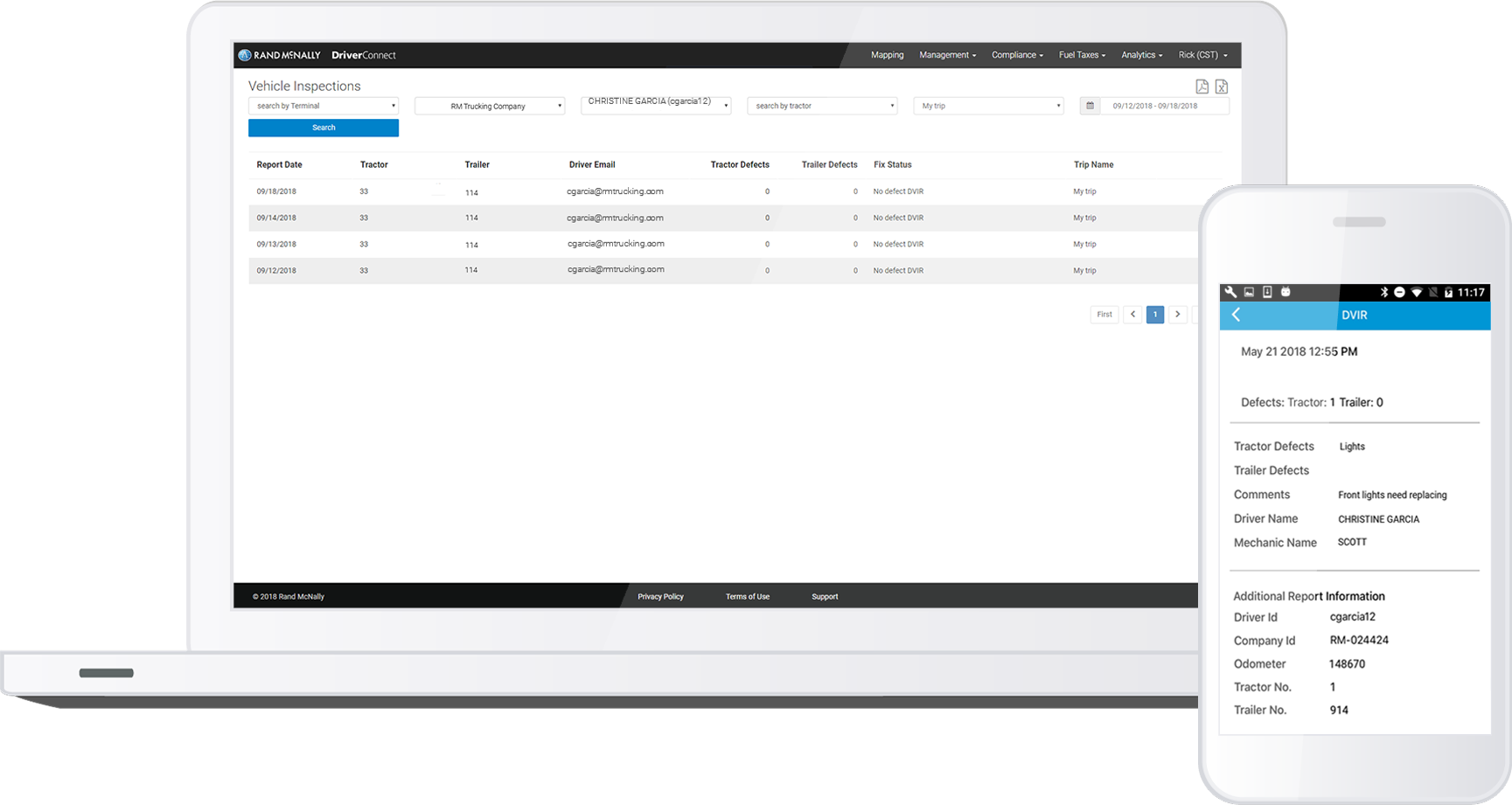
Task: Tap the back arrow in DVIR header
Action: point(1237,315)
